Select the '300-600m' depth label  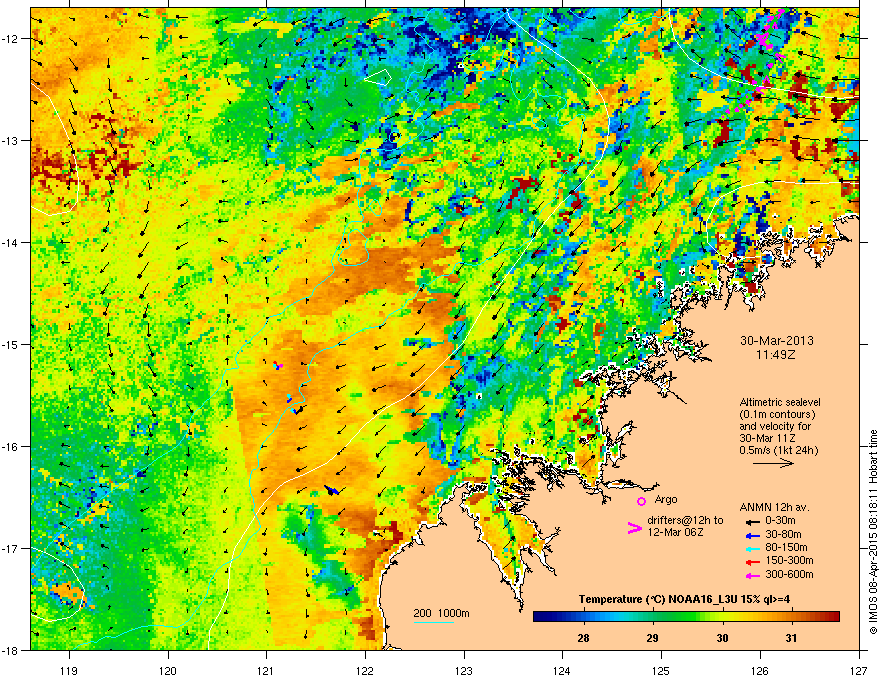point(789,574)
